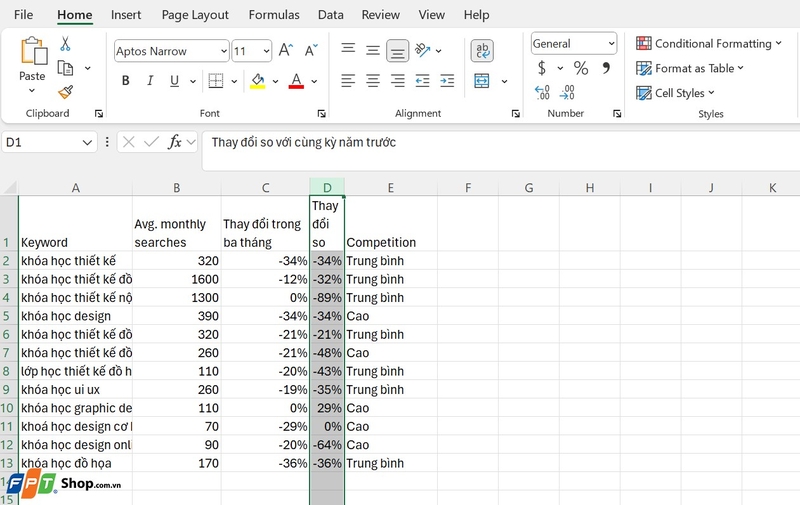Open the Data tab

(x=331, y=15)
